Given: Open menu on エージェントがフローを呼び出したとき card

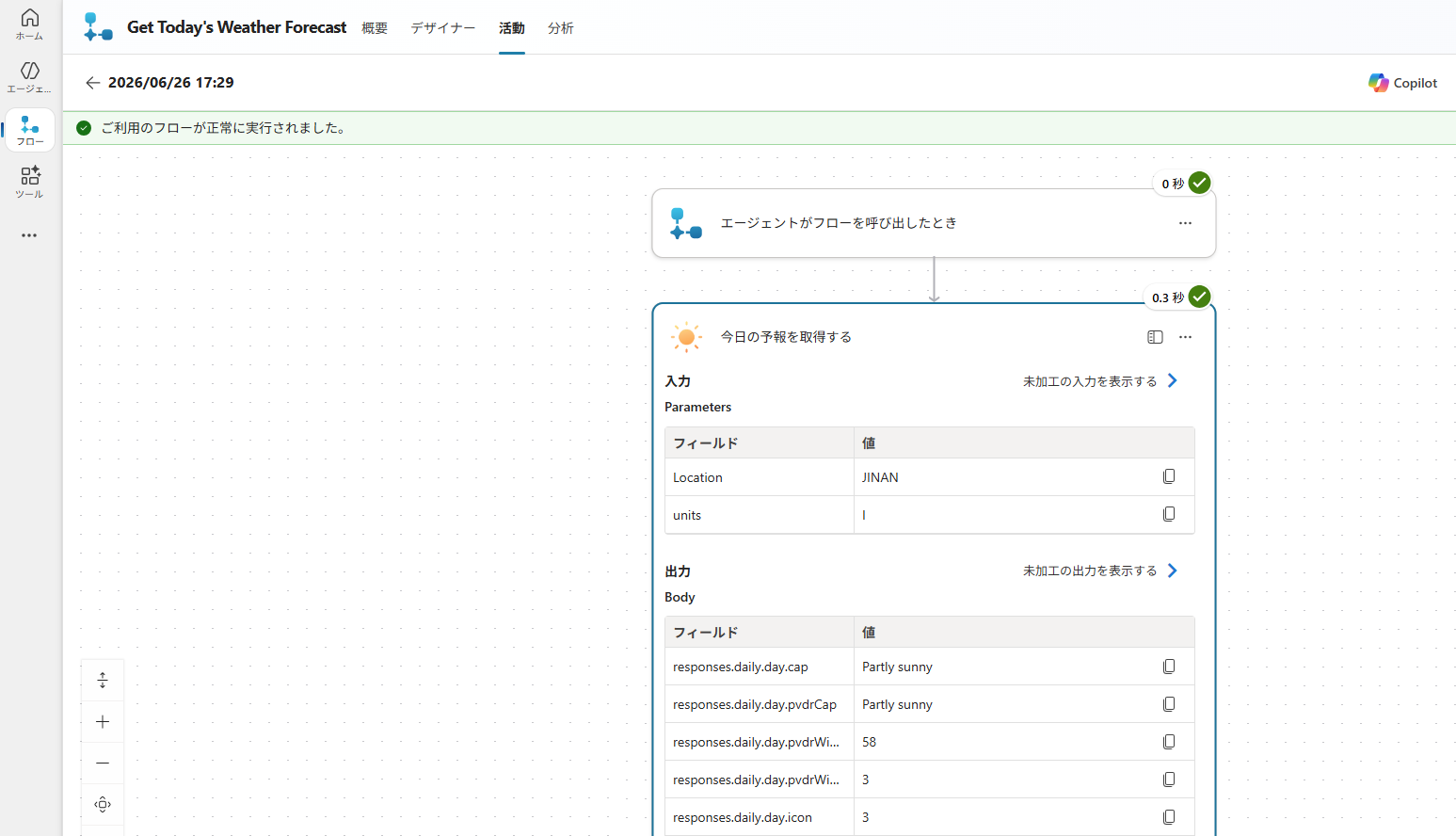Looking at the screenshot, I should click(1185, 223).
